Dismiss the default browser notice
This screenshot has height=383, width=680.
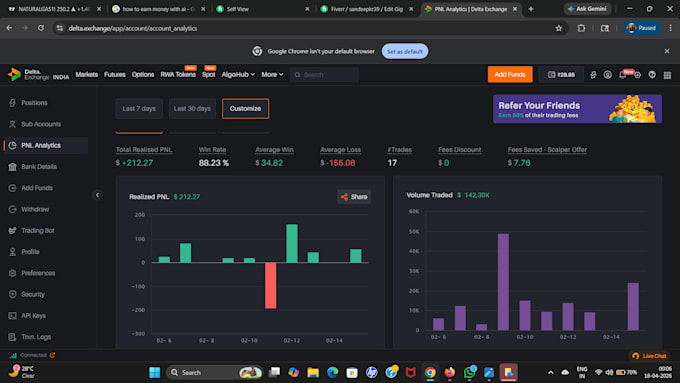[667, 51]
